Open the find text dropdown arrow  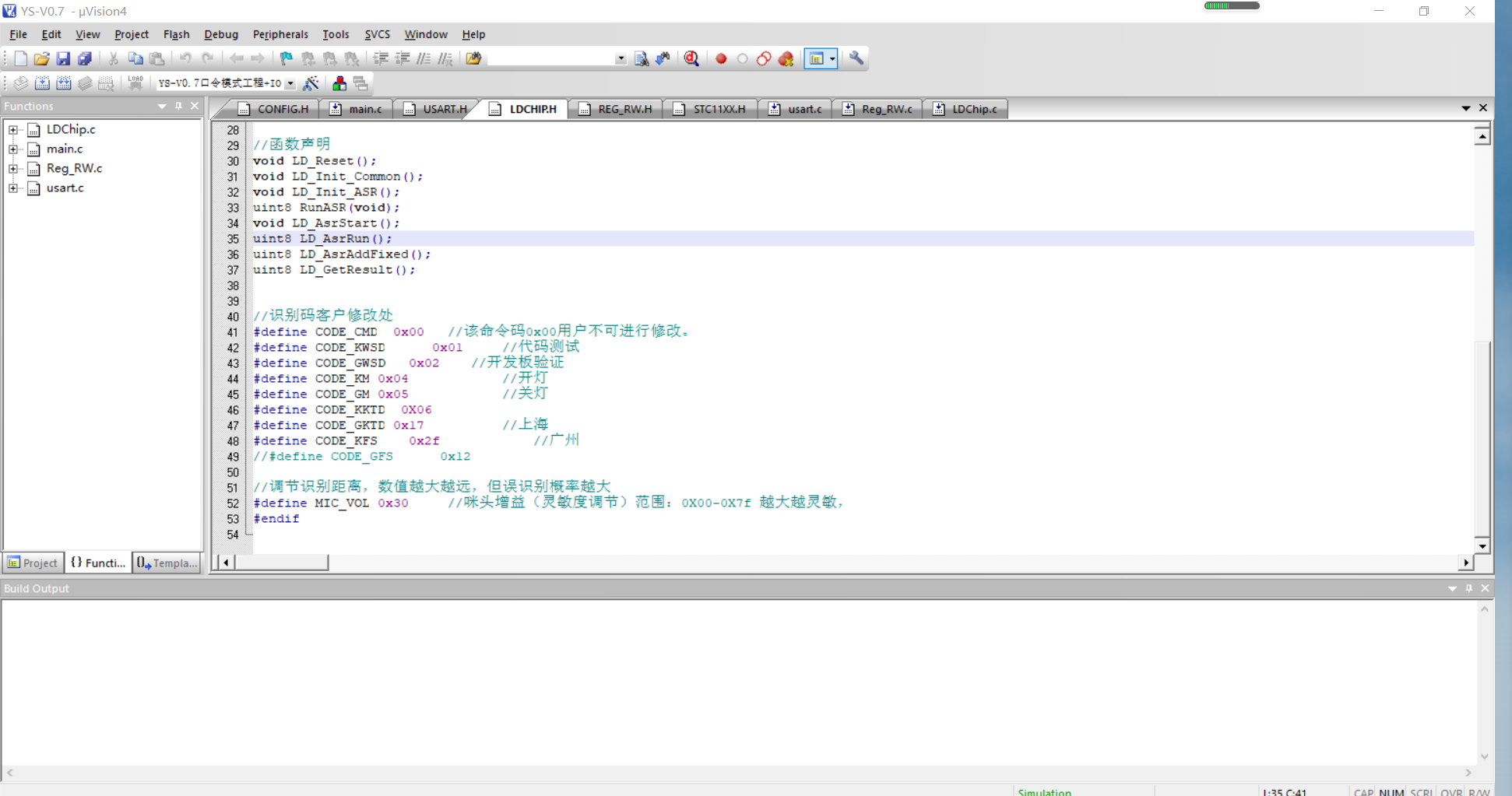point(621,58)
